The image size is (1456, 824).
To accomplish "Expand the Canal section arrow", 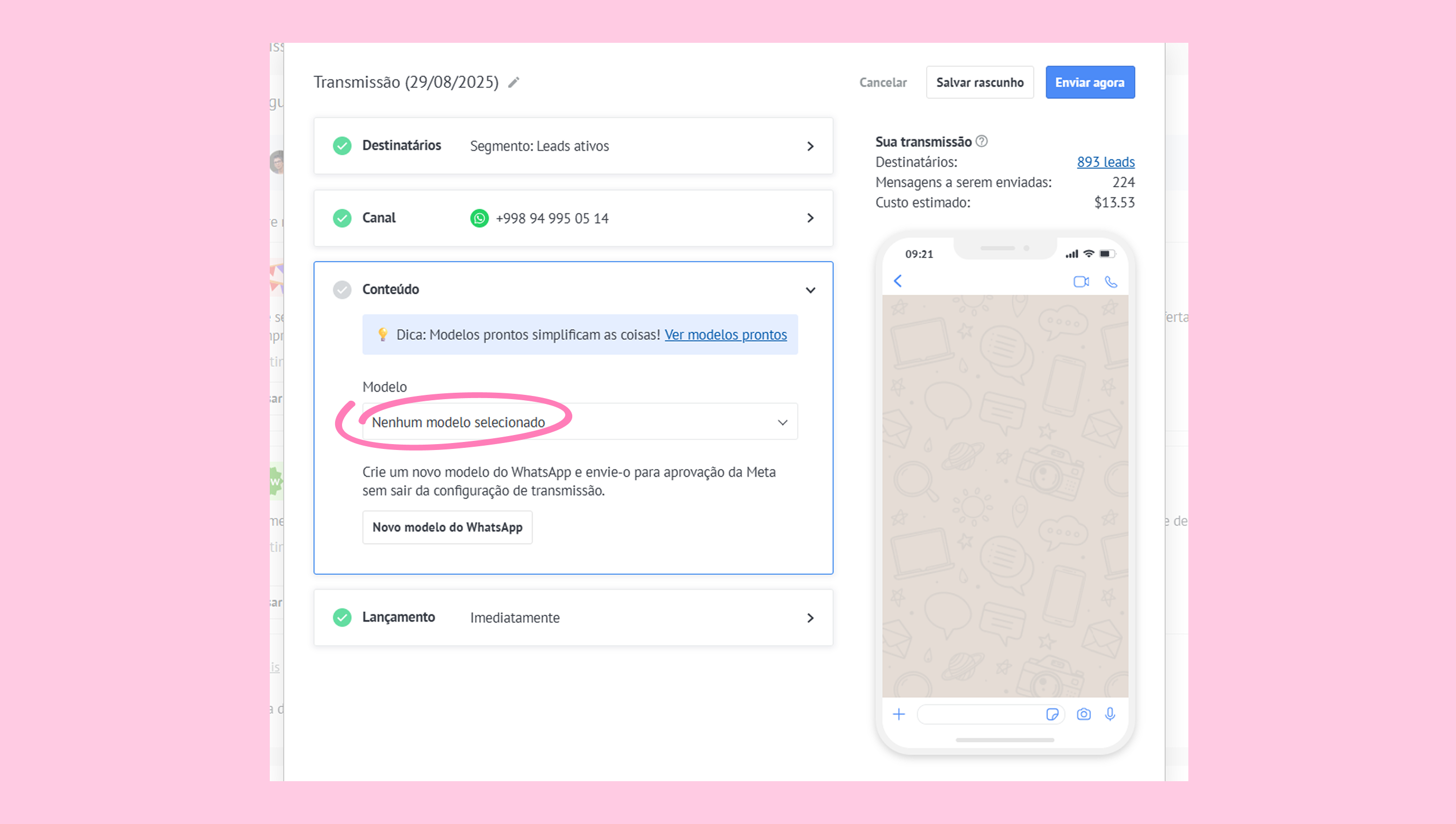I will coord(810,218).
